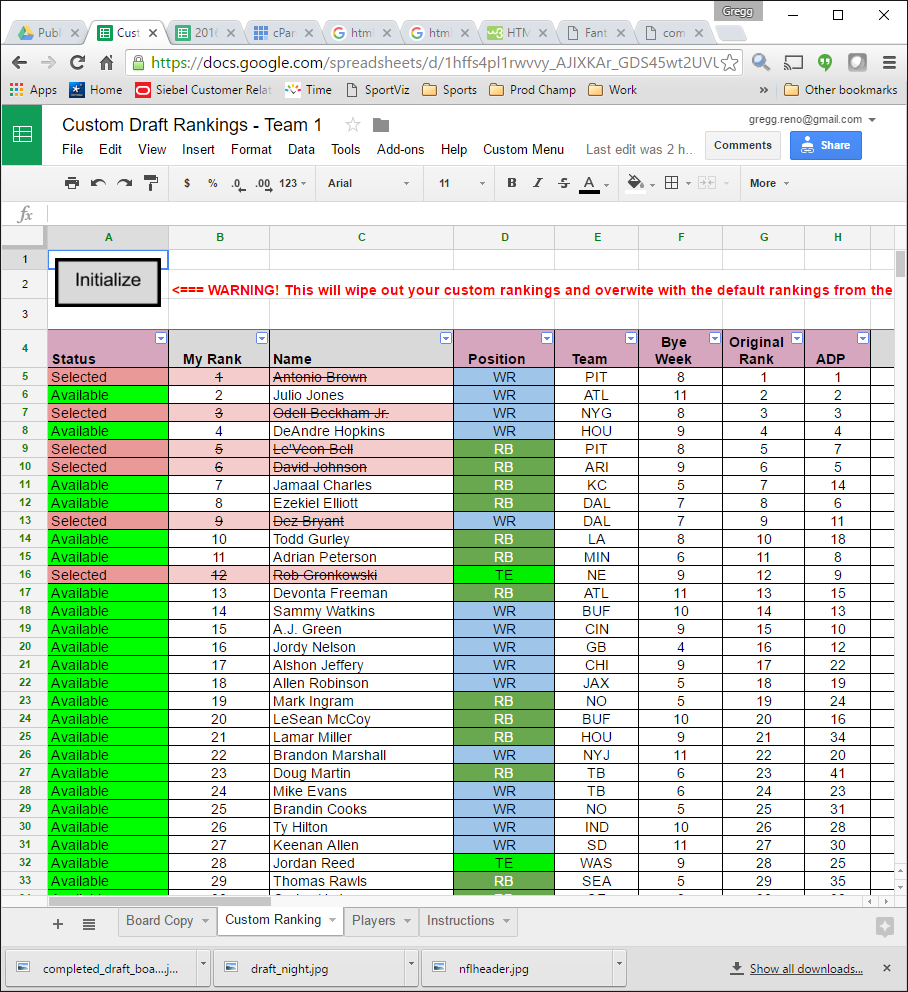Format as currency with dollar icon
The image size is (908, 992).
(x=187, y=183)
